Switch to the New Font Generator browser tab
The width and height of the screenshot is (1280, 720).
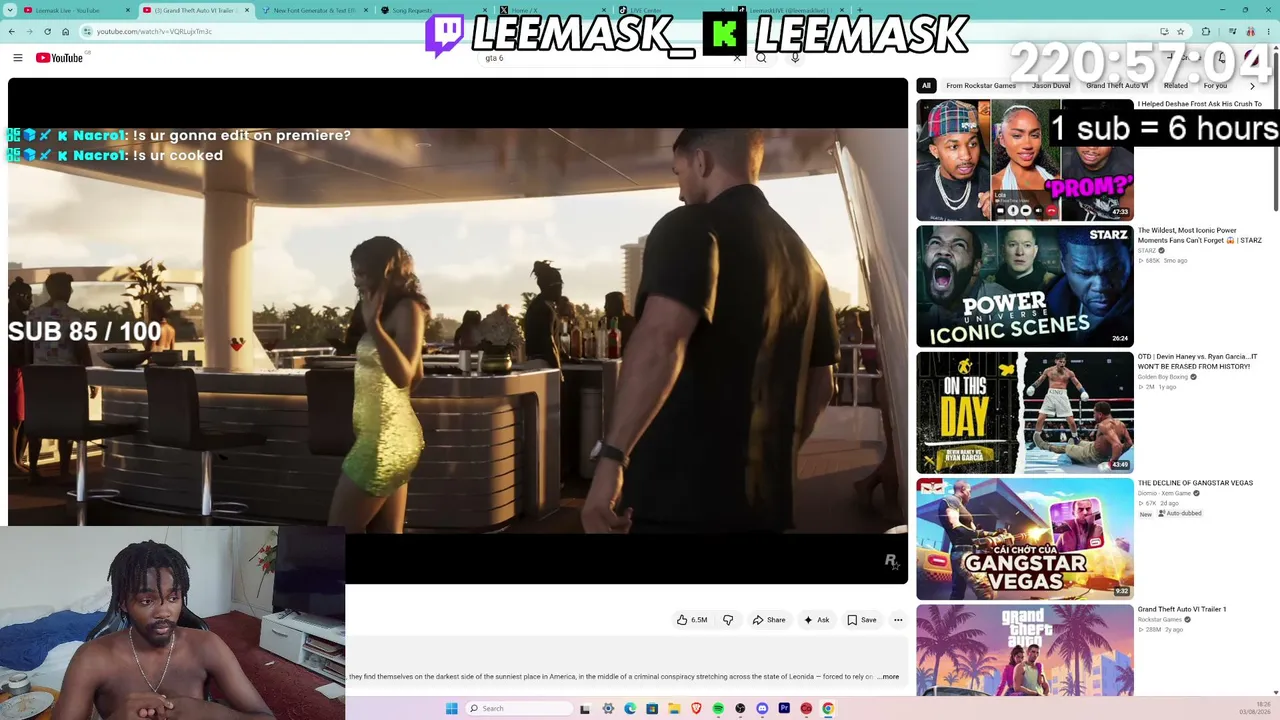(314, 10)
